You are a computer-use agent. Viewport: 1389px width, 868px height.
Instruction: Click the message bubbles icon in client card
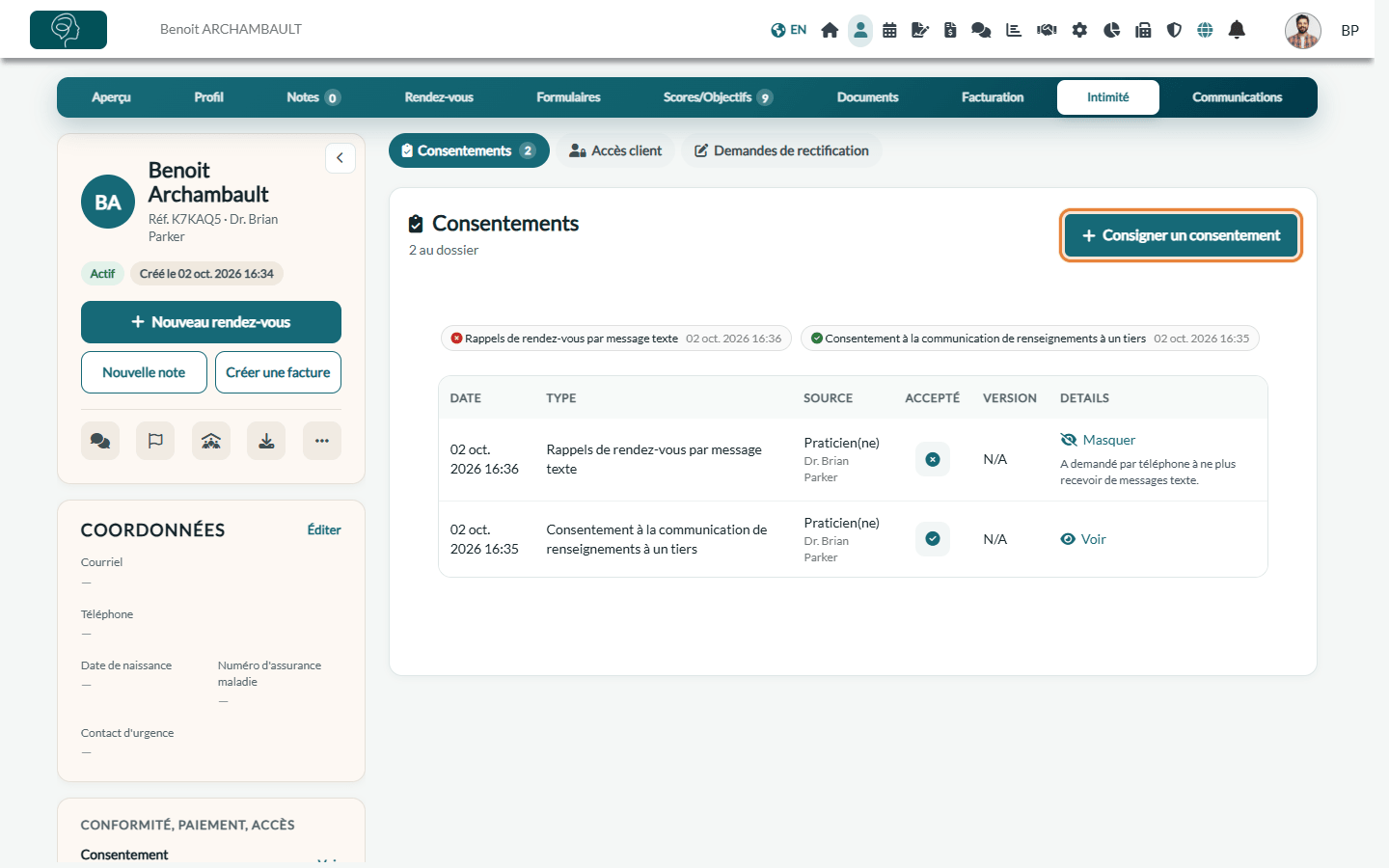click(x=100, y=441)
